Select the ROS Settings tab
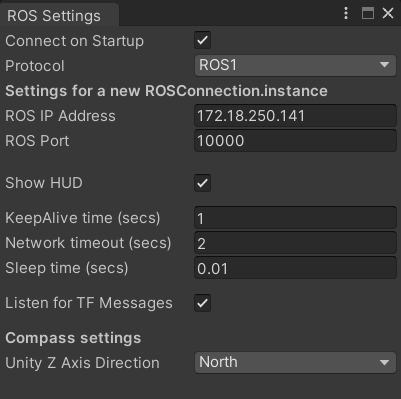The height and width of the screenshot is (399, 401). tap(59, 15)
